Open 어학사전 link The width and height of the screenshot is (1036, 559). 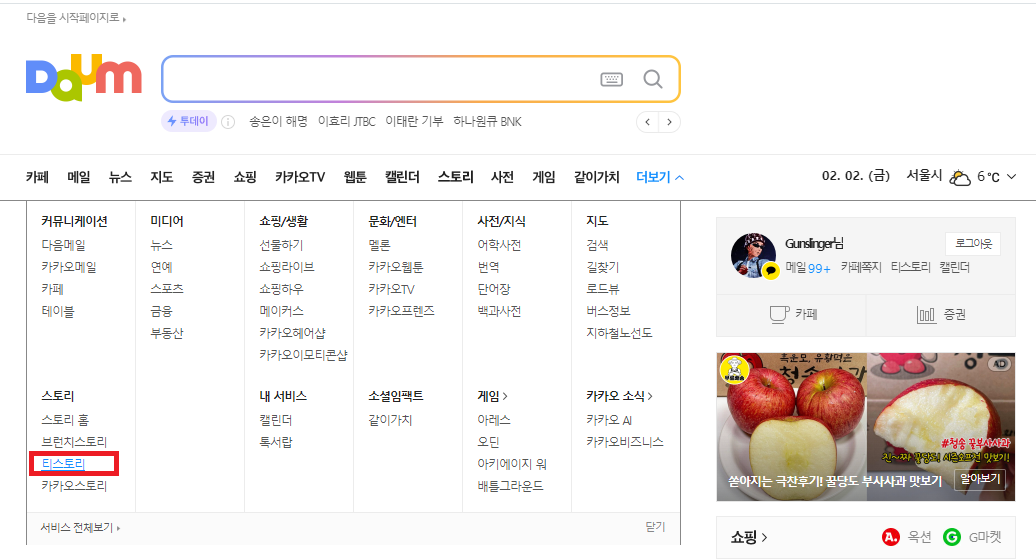499,245
